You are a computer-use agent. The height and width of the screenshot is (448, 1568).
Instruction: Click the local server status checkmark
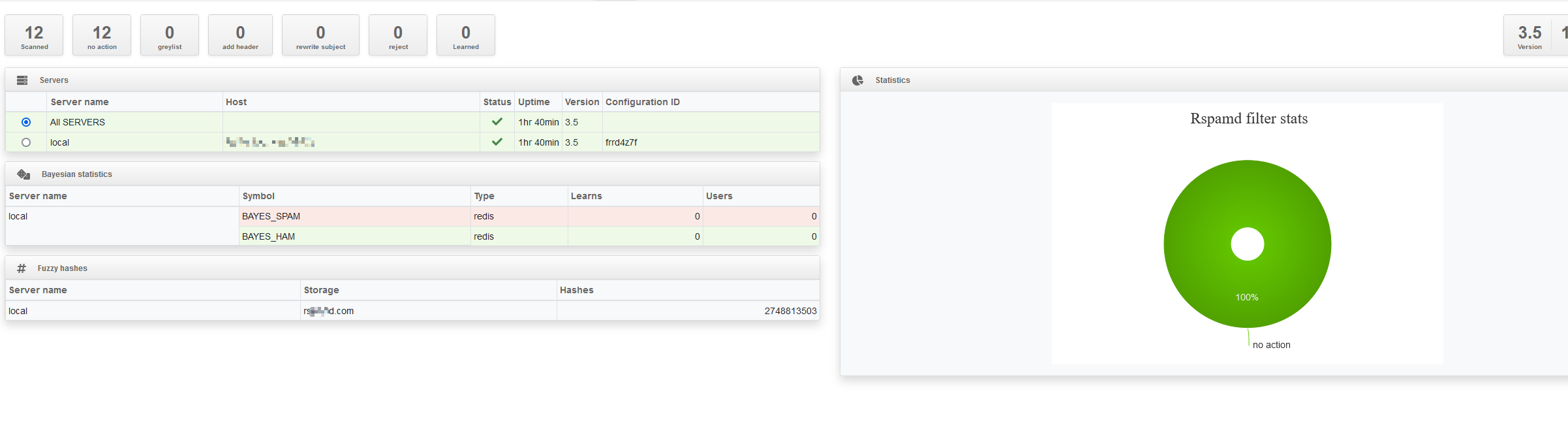point(497,142)
